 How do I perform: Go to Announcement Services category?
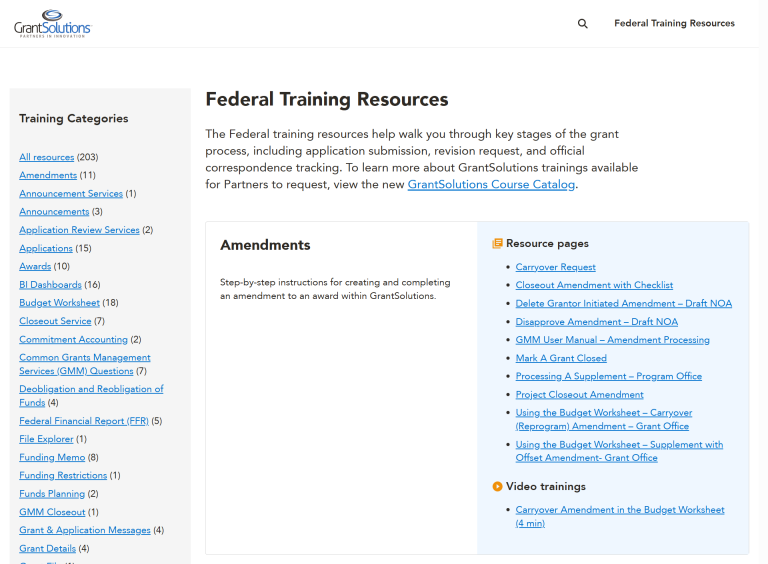tap(71, 194)
